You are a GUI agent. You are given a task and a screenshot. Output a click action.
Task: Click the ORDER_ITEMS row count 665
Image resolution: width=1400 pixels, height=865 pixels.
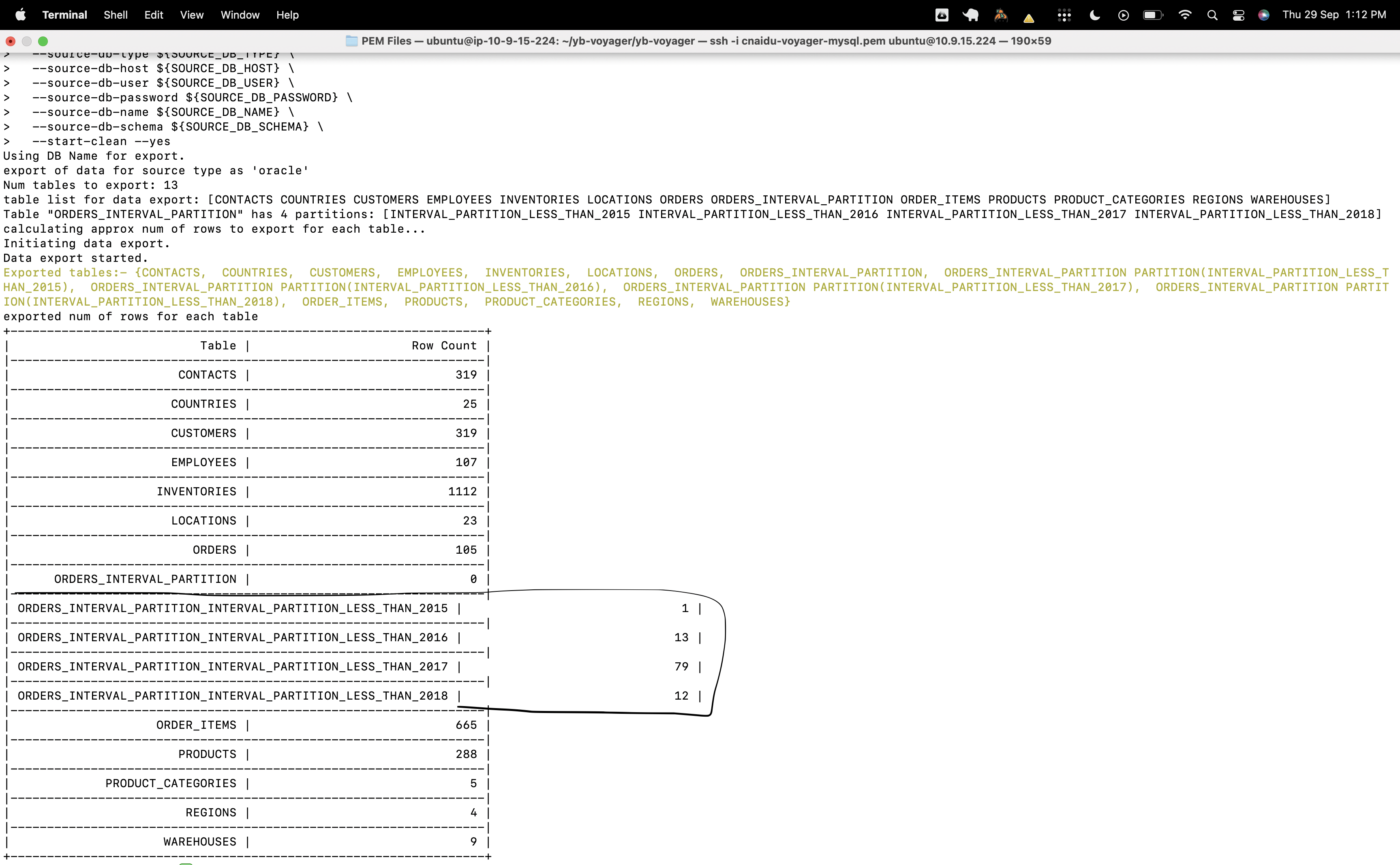(x=466, y=725)
